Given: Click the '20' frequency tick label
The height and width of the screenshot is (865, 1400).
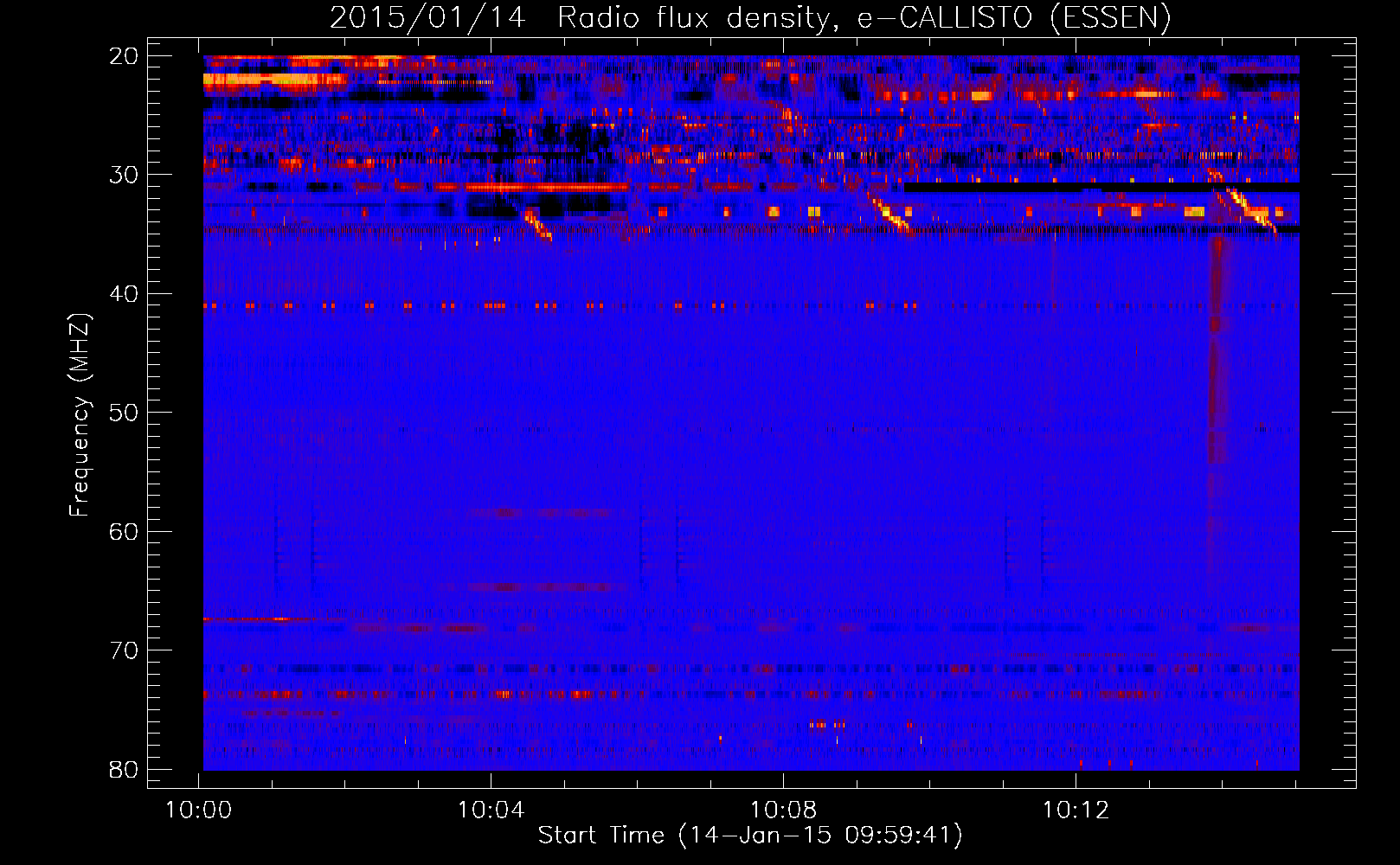Looking at the screenshot, I should (124, 56).
